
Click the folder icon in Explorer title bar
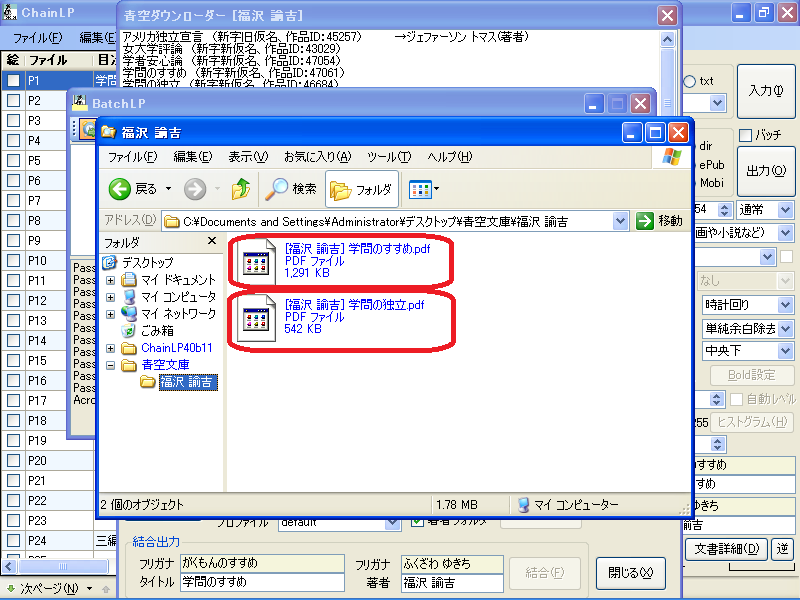tap(108, 133)
